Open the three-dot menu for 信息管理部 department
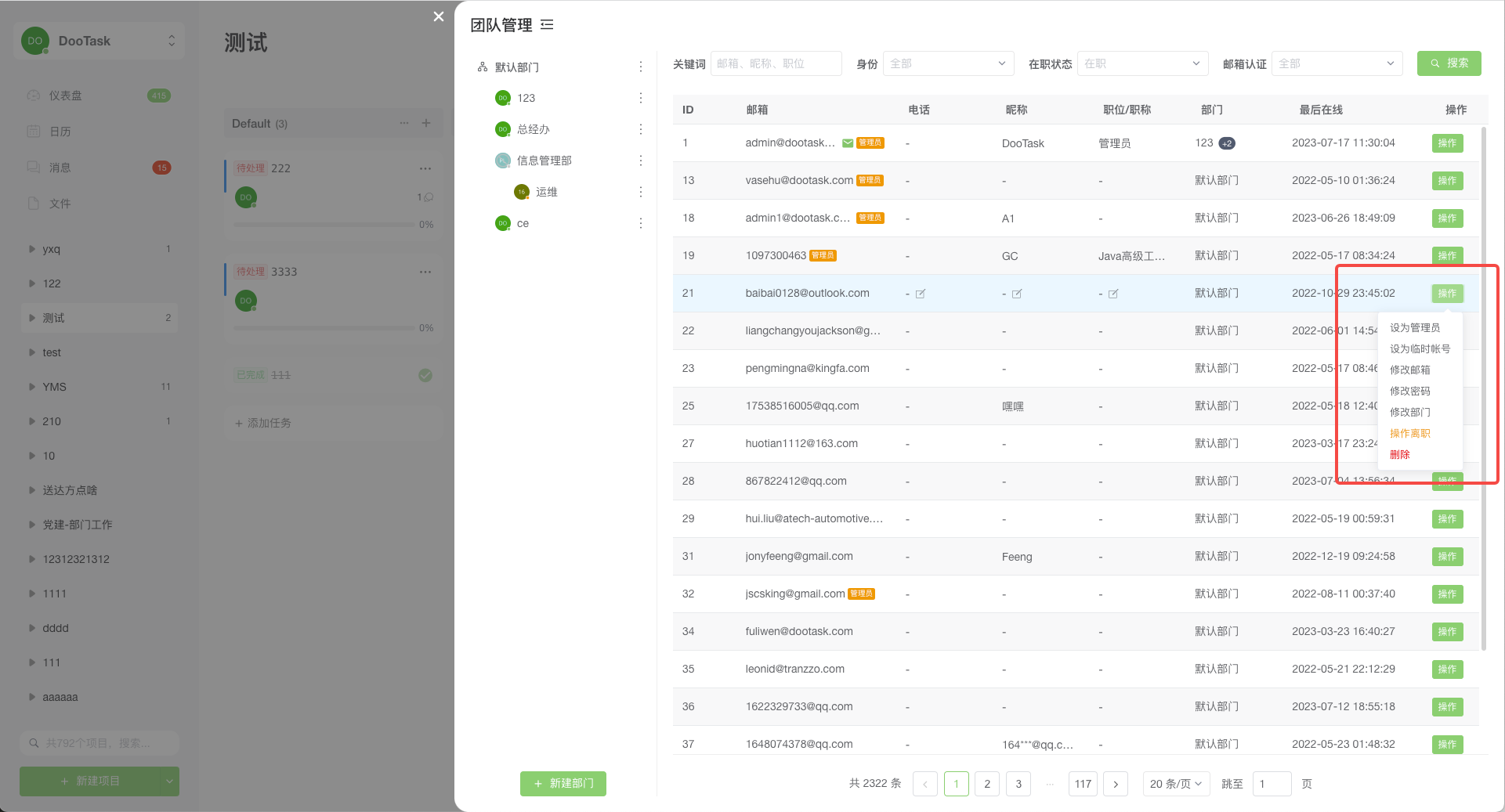The height and width of the screenshot is (812, 1505). coord(641,161)
